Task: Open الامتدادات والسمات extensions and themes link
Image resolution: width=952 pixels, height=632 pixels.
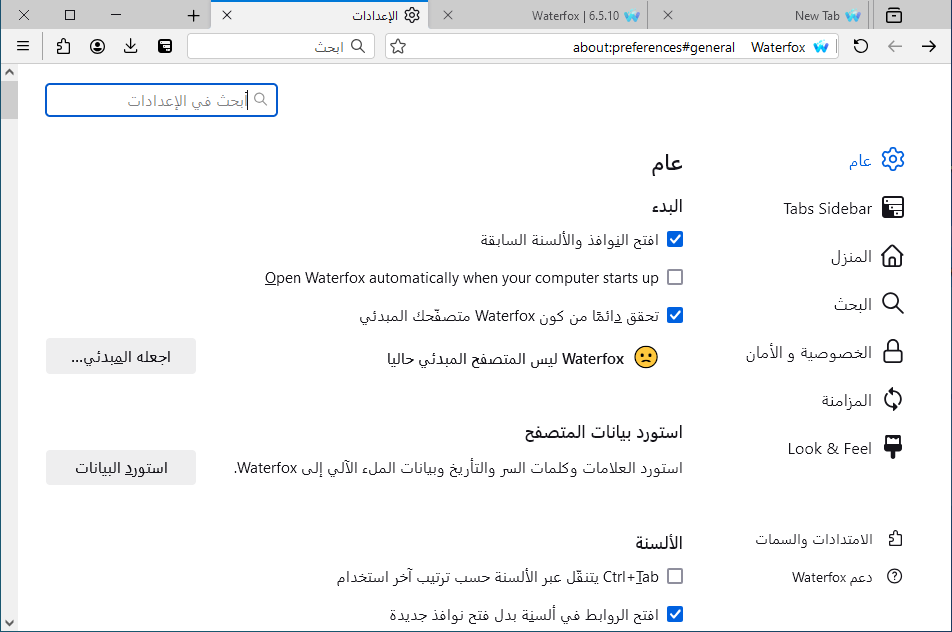Action: [x=829, y=539]
